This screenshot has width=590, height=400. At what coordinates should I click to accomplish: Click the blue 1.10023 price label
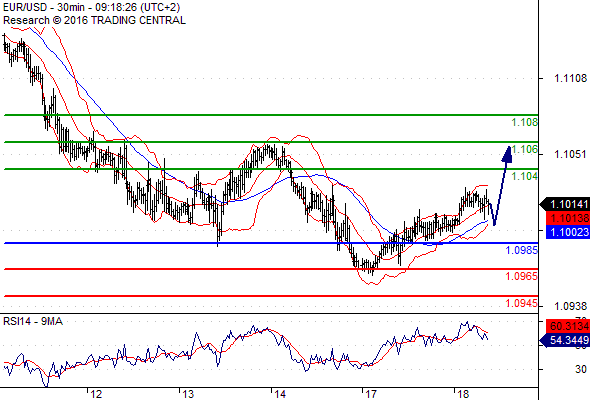click(x=568, y=232)
